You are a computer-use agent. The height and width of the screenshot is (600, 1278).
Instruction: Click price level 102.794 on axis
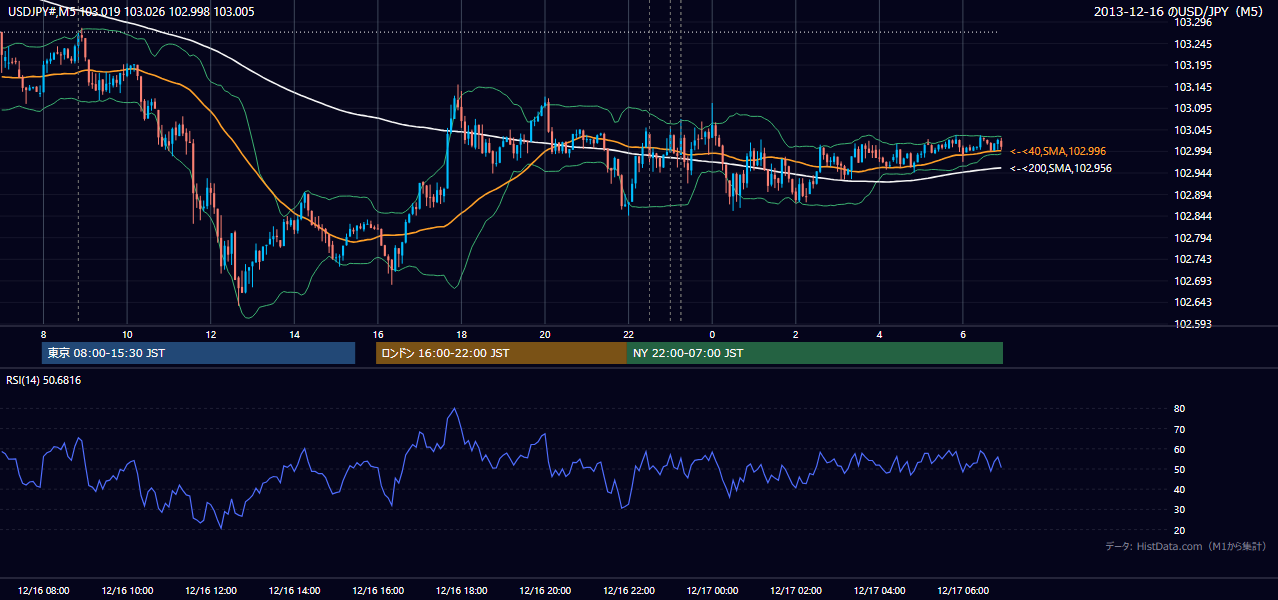(x=1192, y=238)
